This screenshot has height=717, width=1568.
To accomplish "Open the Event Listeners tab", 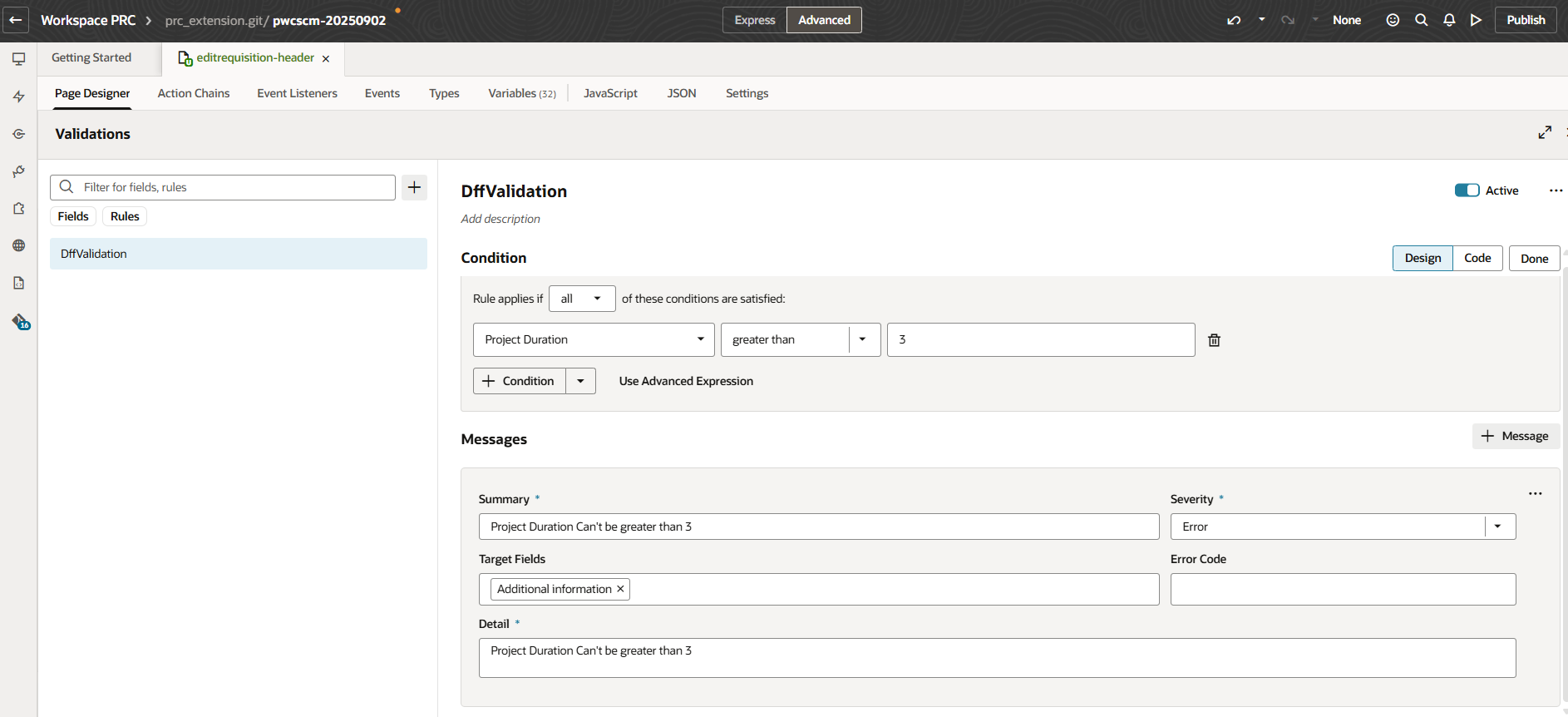I will click(x=297, y=93).
